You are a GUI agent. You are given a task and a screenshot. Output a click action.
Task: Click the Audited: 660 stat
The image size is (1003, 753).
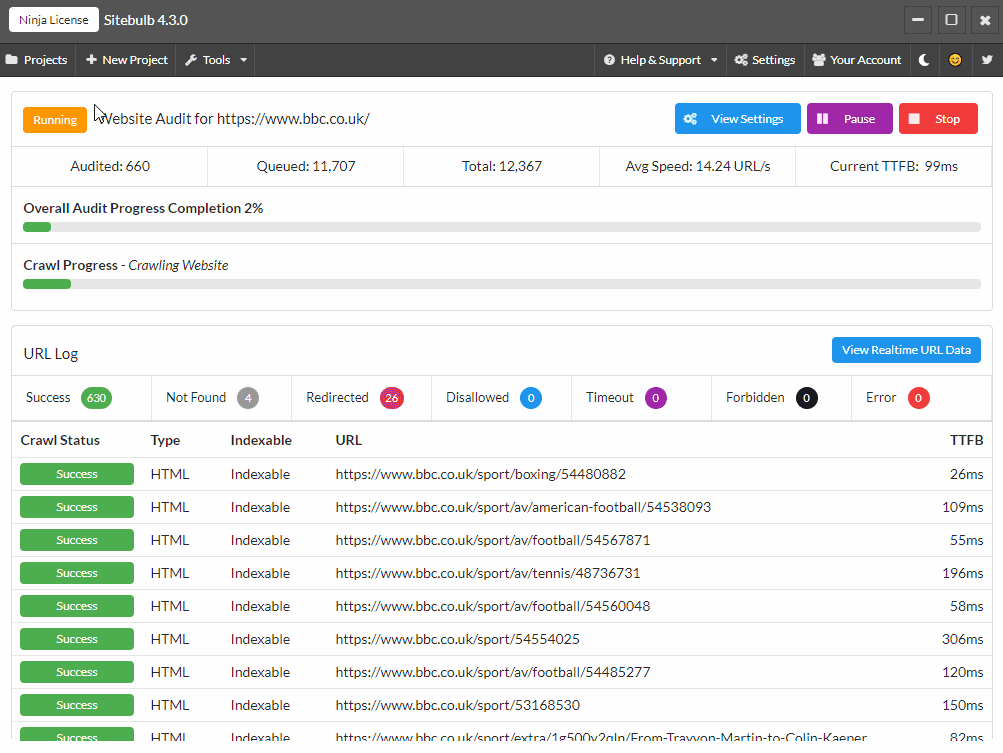[110, 166]
